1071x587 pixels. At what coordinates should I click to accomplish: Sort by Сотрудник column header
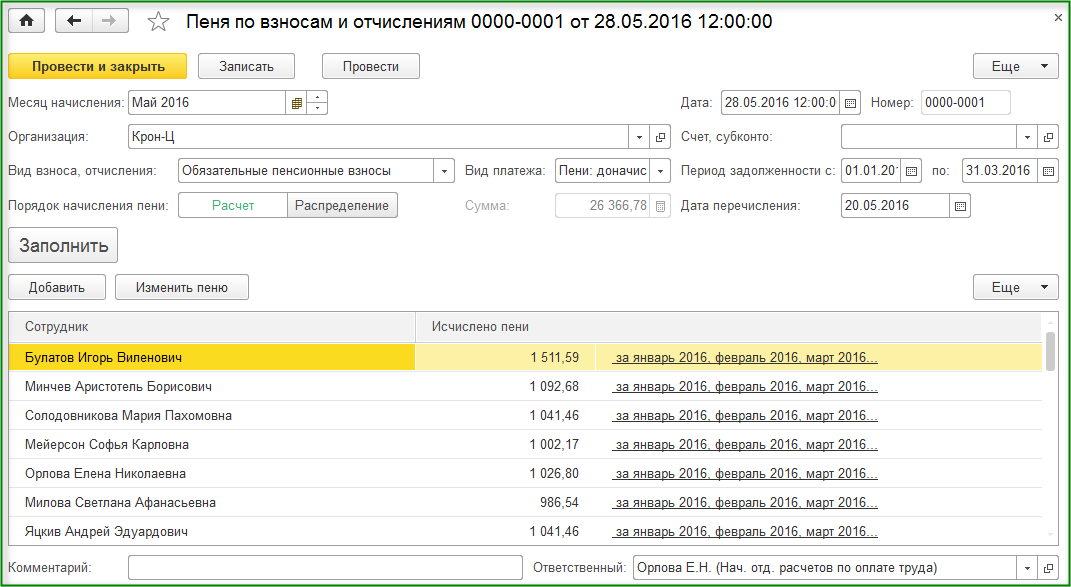[x=212, y=327]
